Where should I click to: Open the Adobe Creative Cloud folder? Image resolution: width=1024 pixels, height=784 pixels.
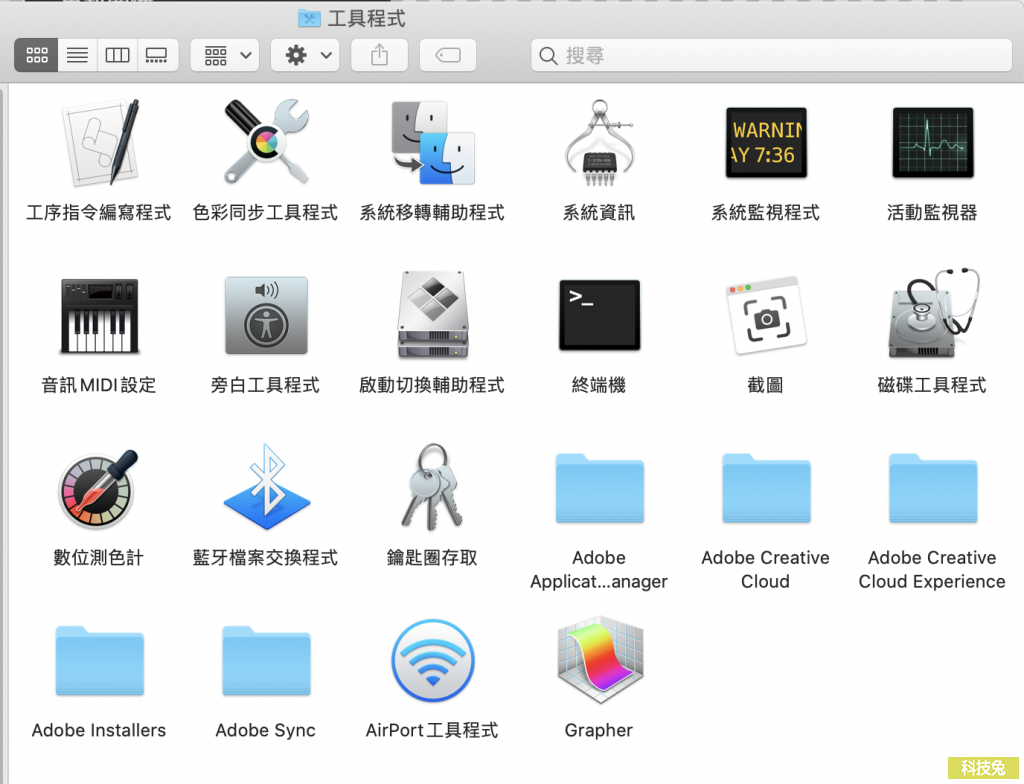pyautogui.click(x=765, y=487)
